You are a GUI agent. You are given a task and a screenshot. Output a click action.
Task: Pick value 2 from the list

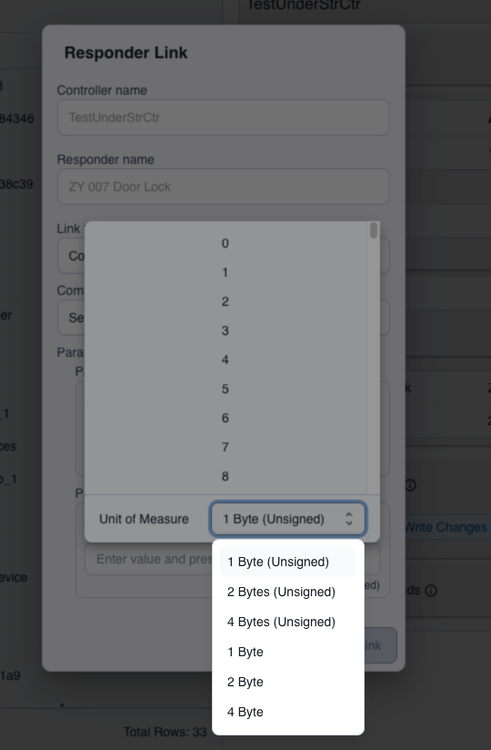[225, 302]
